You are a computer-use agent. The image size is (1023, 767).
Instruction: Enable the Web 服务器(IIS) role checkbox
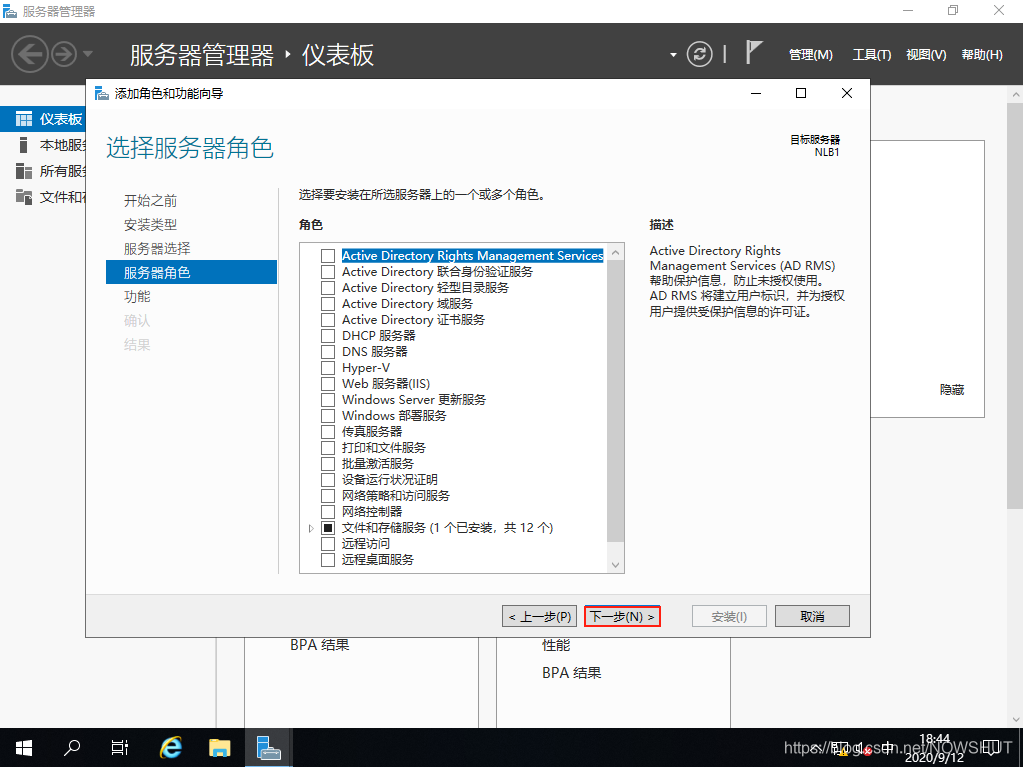tap(328, 384)
